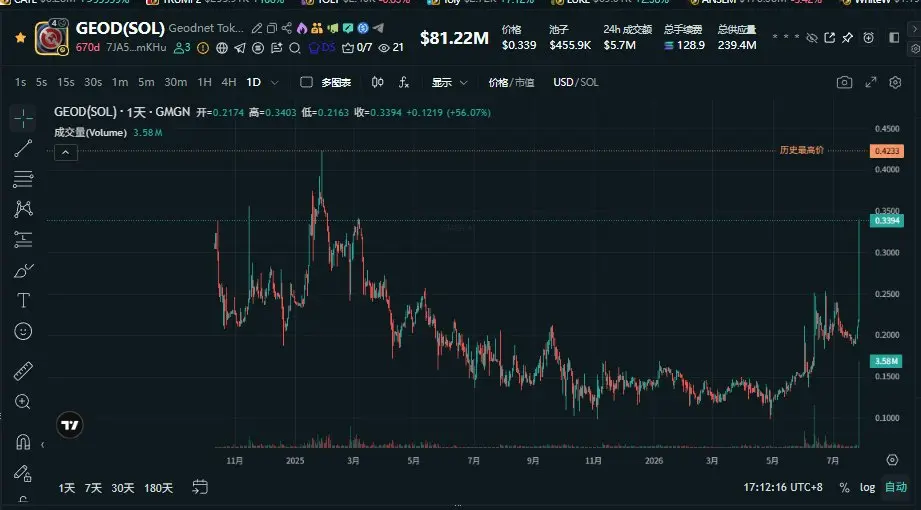The image size is (921, 510).
Task: Add a price alert clock icon
Action: (869, 38)
